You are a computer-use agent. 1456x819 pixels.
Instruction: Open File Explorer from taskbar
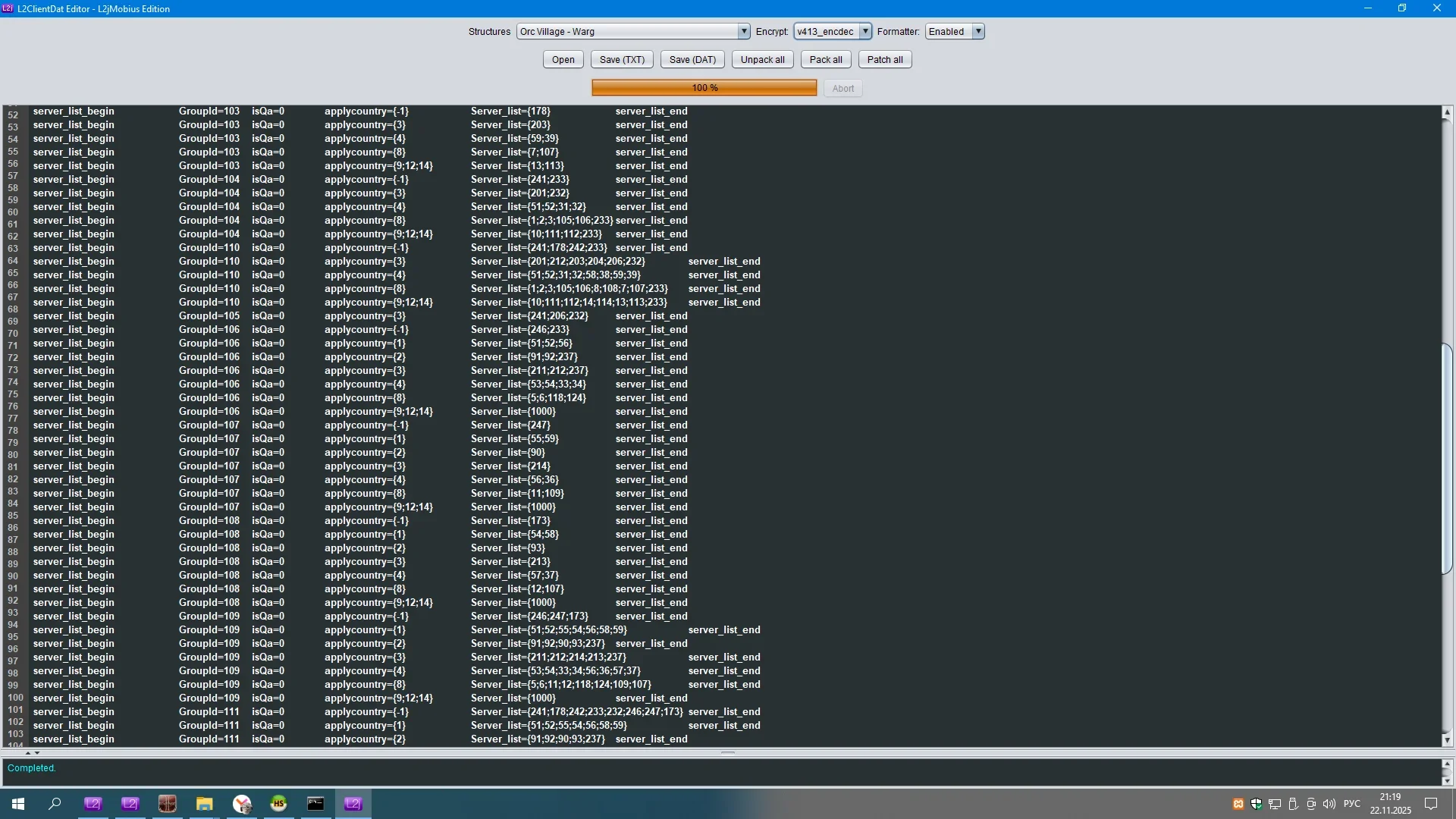(x=205, y=804)
